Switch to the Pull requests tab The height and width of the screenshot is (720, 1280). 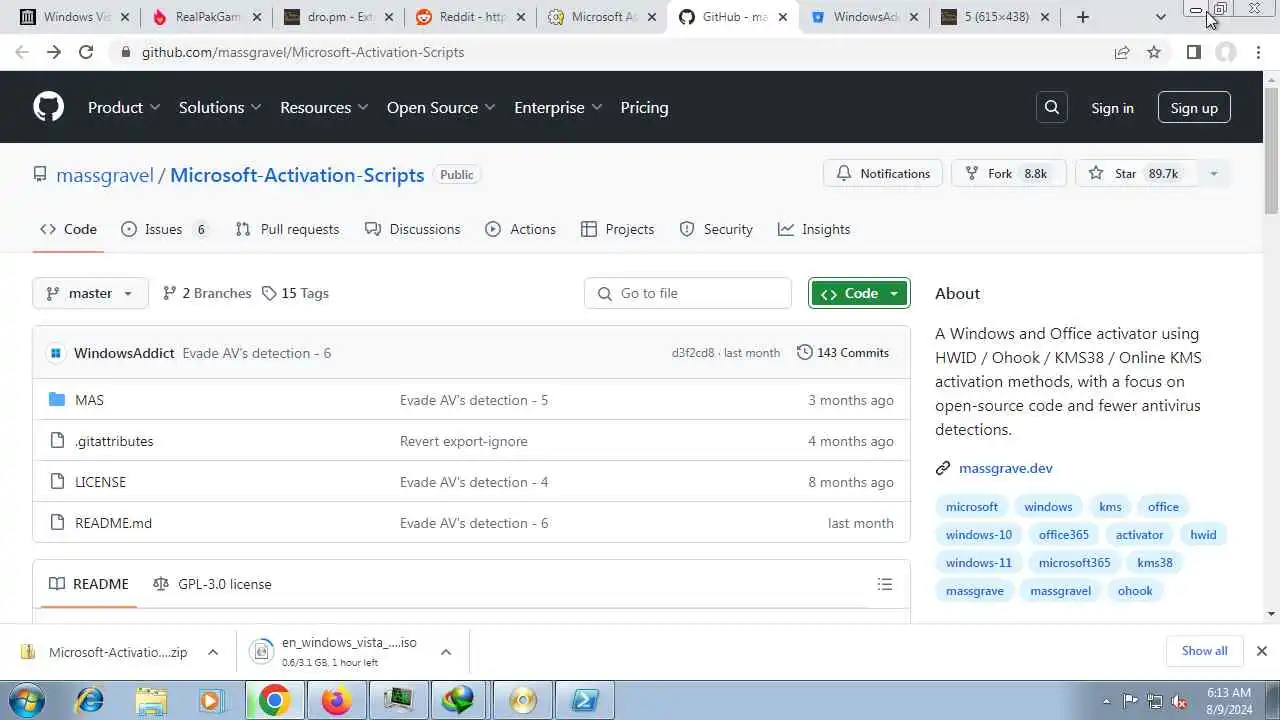pyautogui.click(x=287, y=229)
